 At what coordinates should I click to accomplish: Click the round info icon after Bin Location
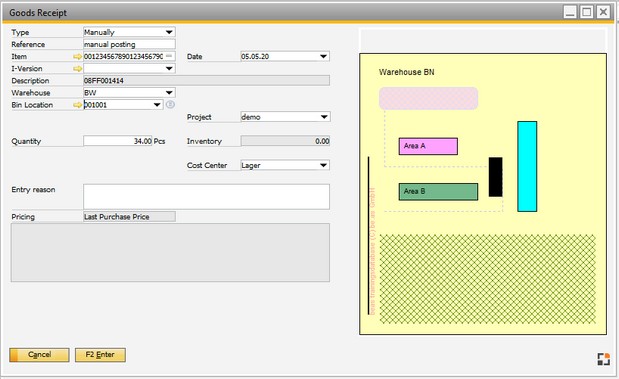coord(170,105)
